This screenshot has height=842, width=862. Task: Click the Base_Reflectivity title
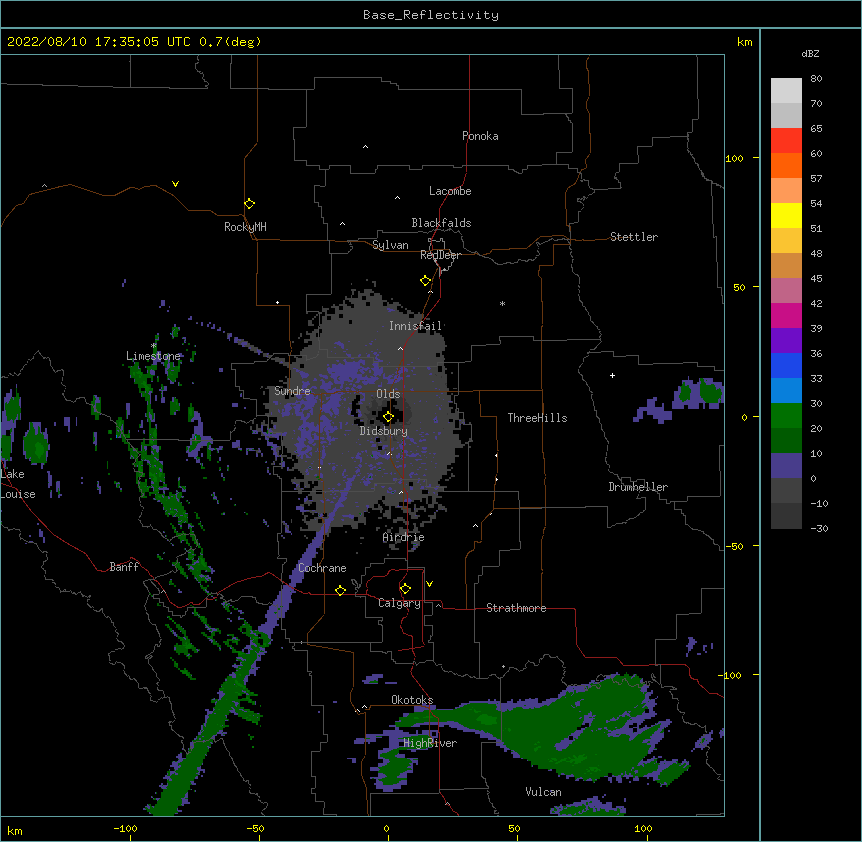tap(431, 15)
